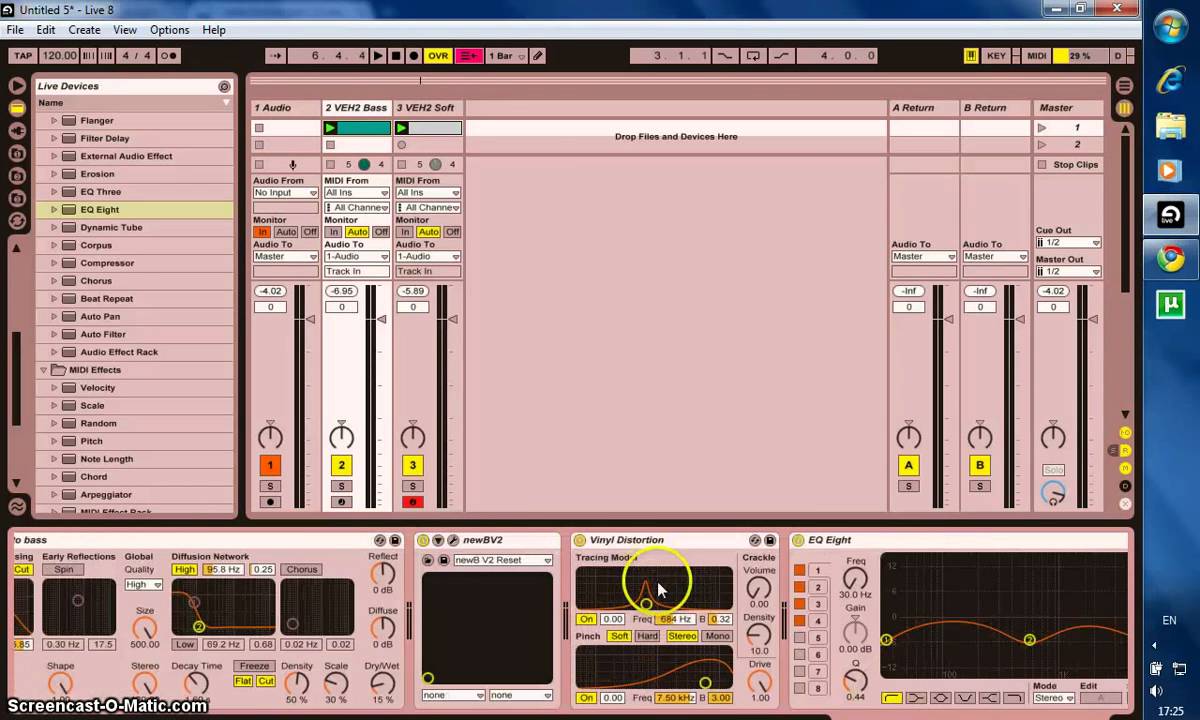Click the browser preview play circle icon
The width and height of the screenshot is (1200, 720).
coord(17,86)
